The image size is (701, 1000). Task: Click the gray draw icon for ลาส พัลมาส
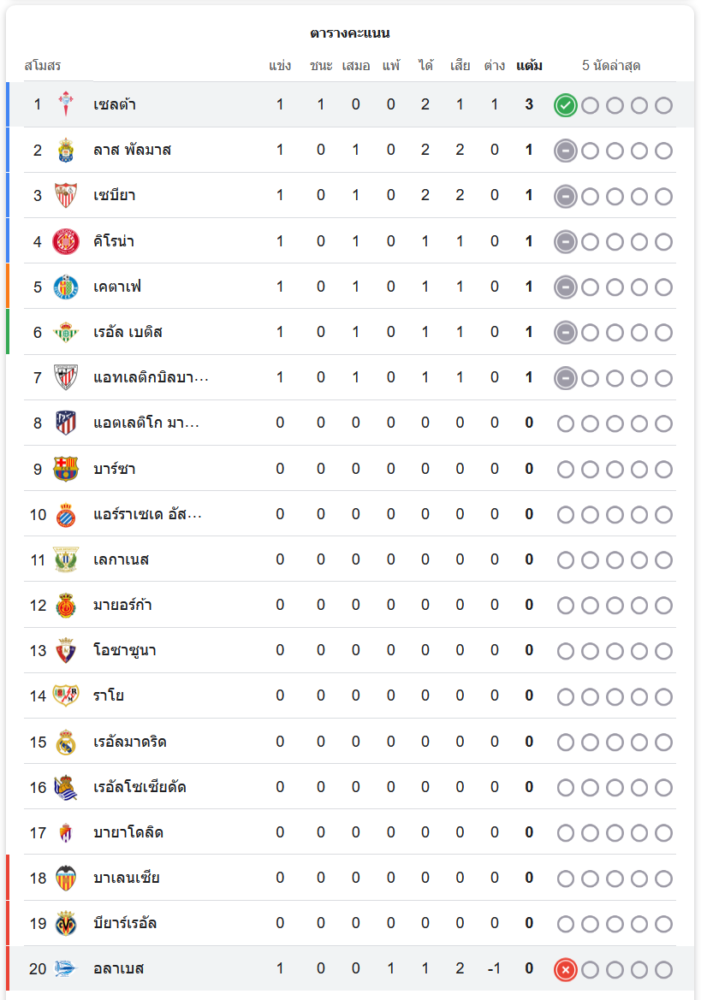565,150
